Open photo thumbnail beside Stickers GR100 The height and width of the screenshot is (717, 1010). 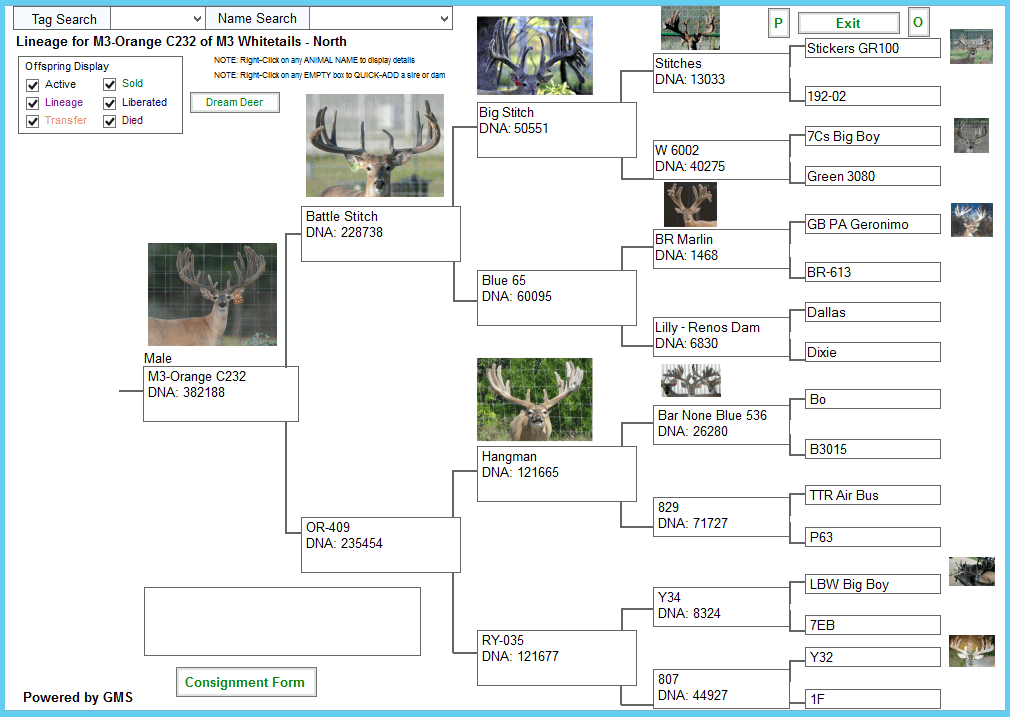click(970, 47)
